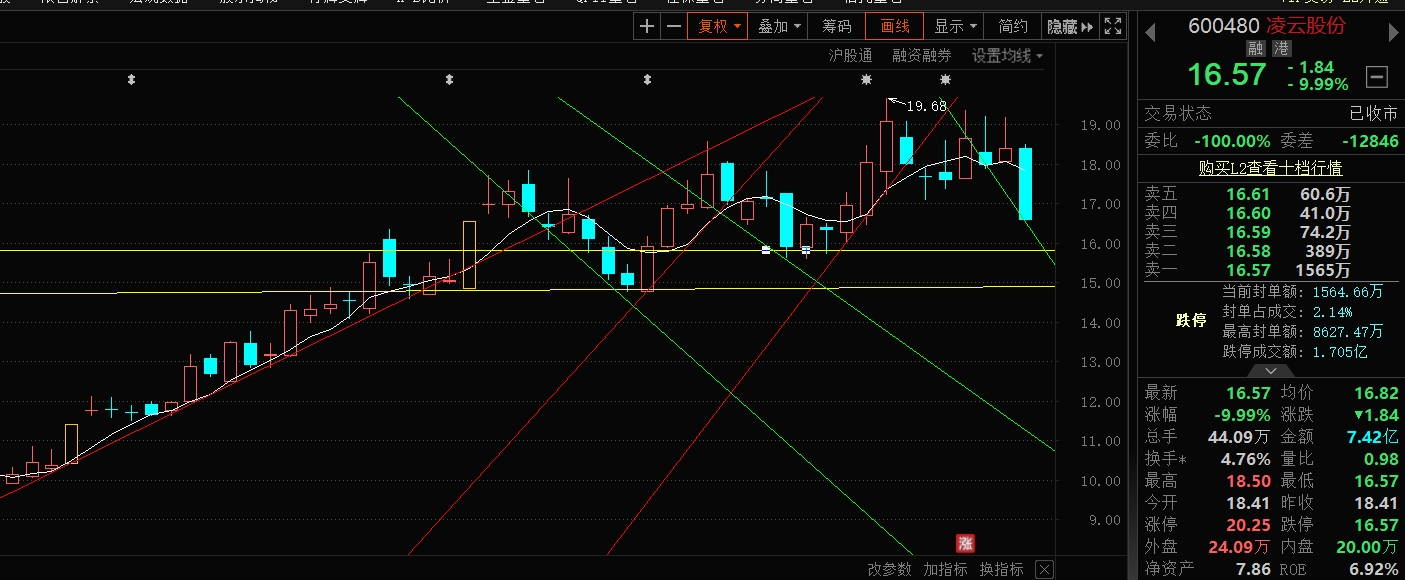Viewport: 1405px width, 580px height.
Task: Click 购买L2查看十档行情 link
Action: click(x=1270, y=168)
